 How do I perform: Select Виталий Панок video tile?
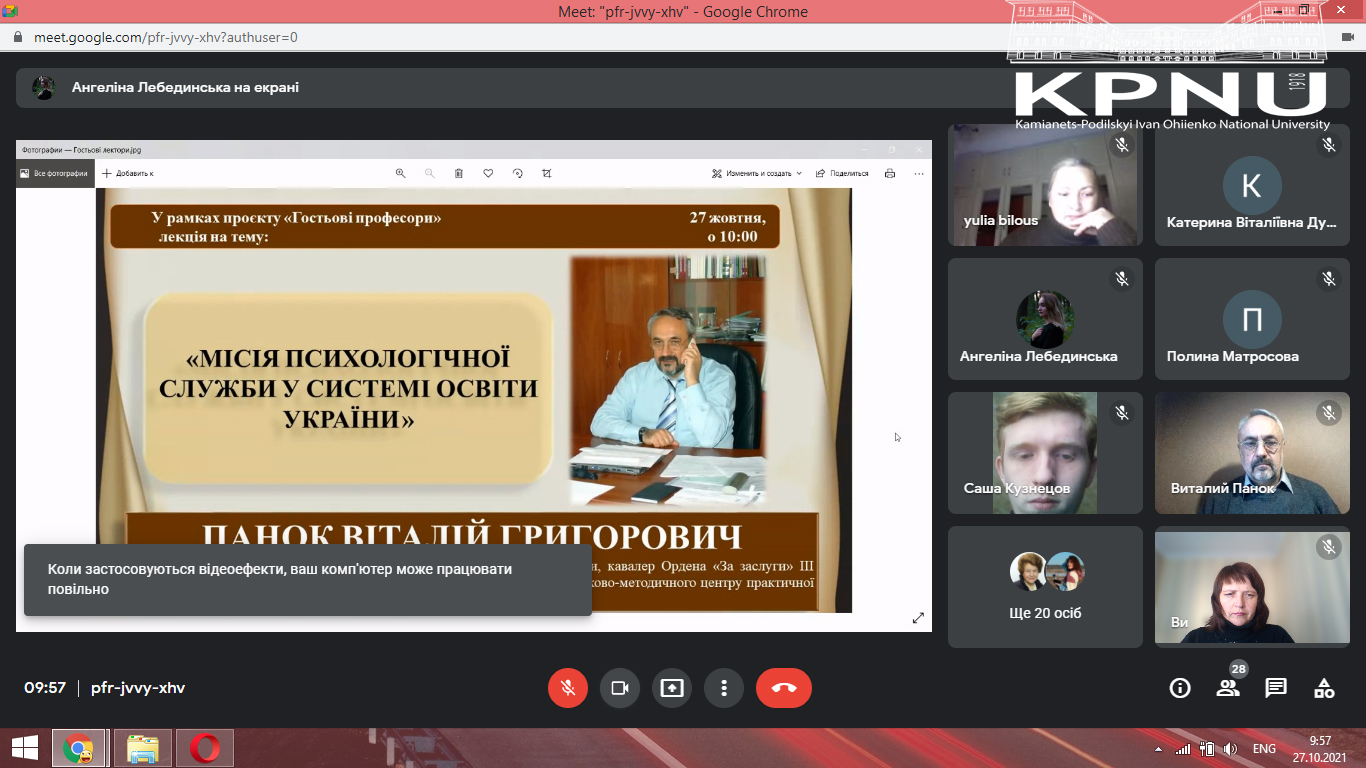point(1252,453)
